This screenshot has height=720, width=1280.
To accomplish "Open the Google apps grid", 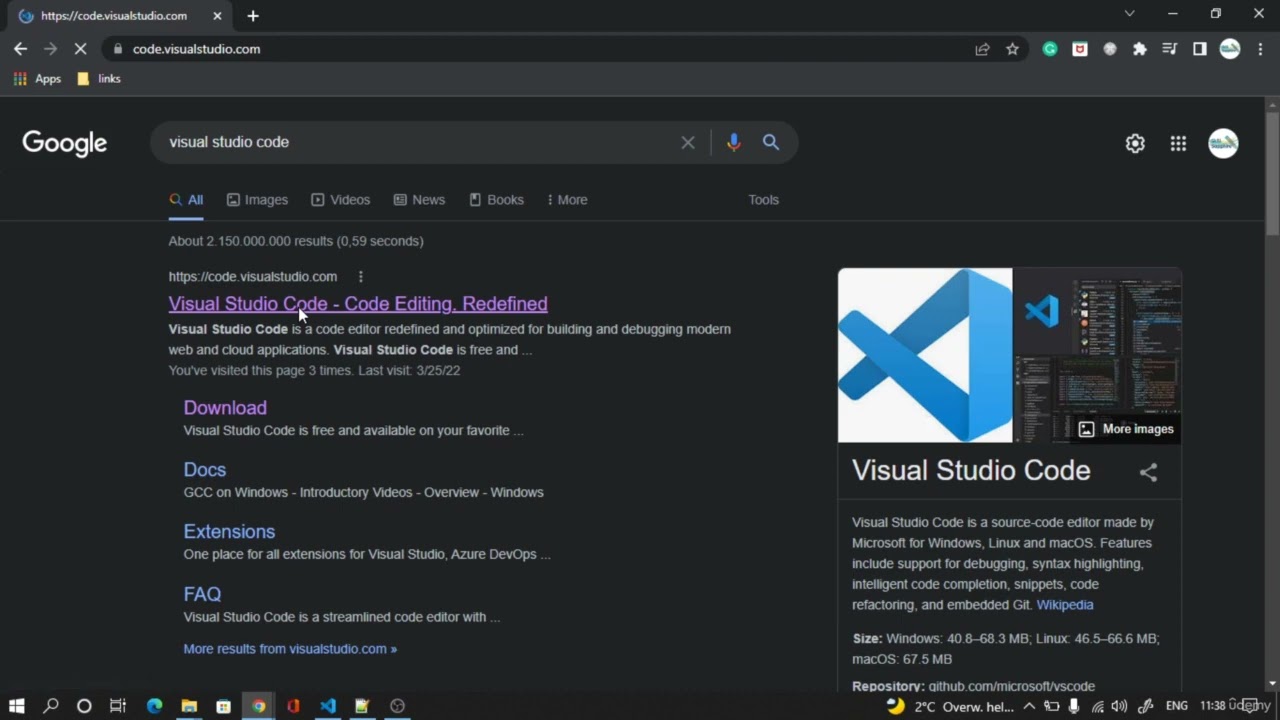I will [x=1179, y=144].
